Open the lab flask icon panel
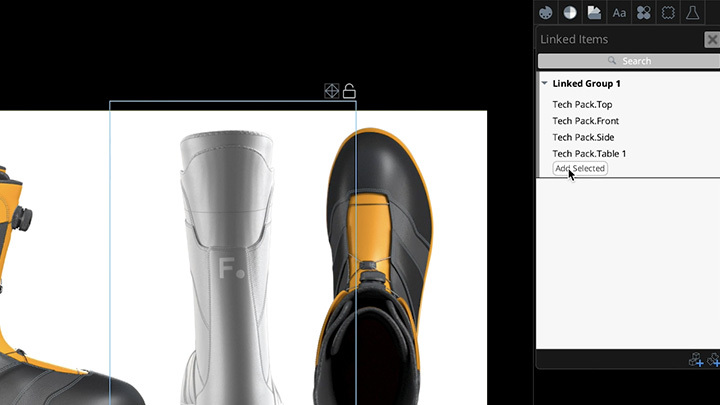The height and width of the screenshot is (405, 720). pos(692,12)
